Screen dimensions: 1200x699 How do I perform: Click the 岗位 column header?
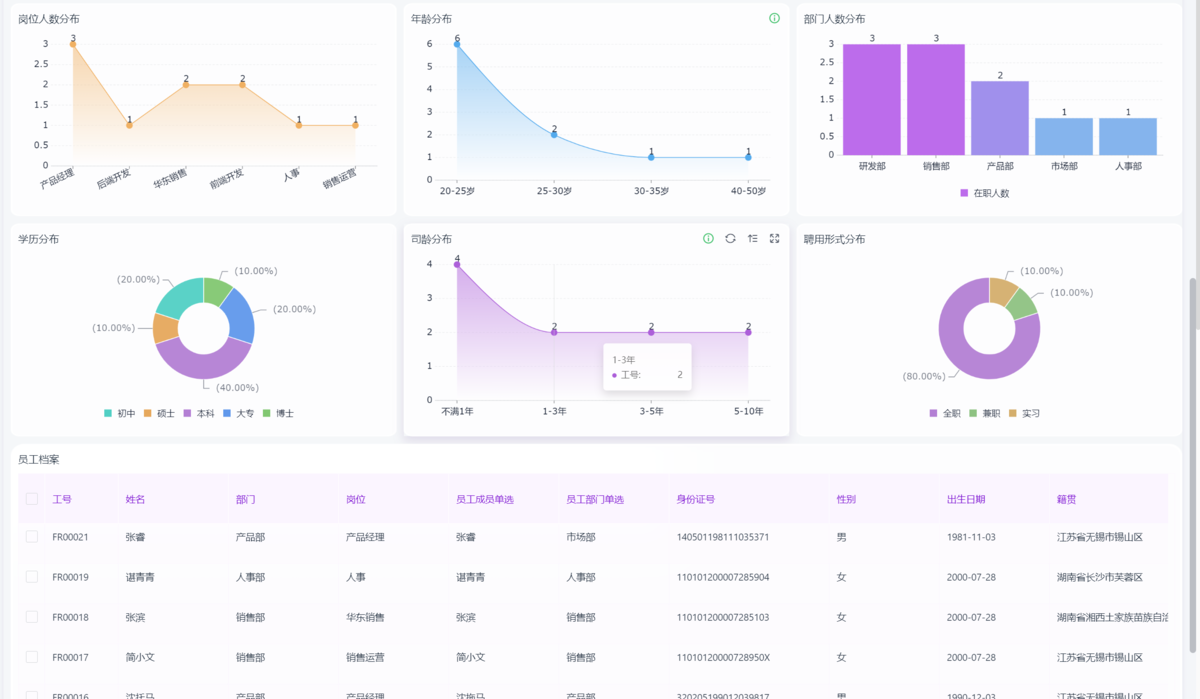tap(356, 499)
